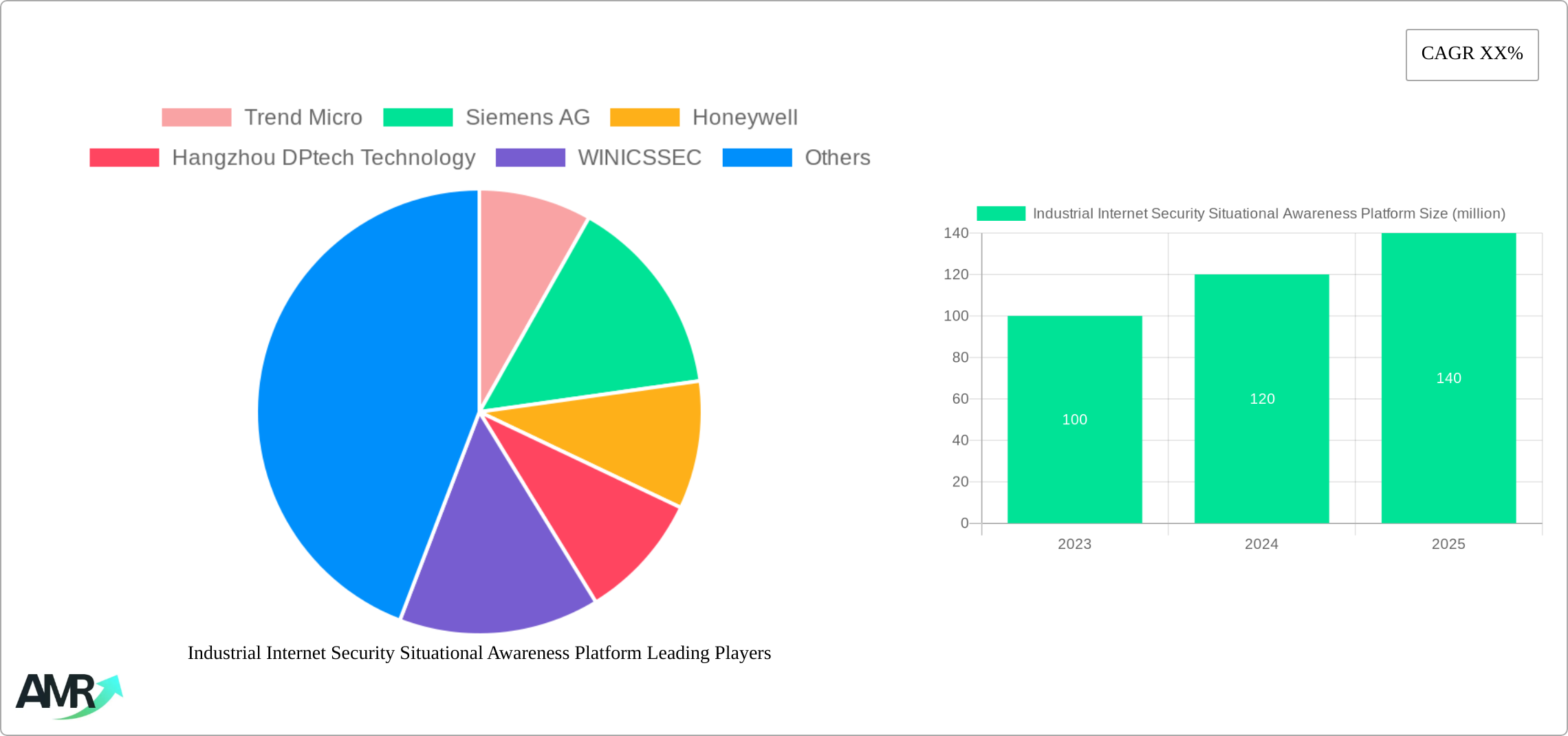Toggle the Trend Micro series visibility
The height and width of the screenshot is (736, 1568).
305,117
